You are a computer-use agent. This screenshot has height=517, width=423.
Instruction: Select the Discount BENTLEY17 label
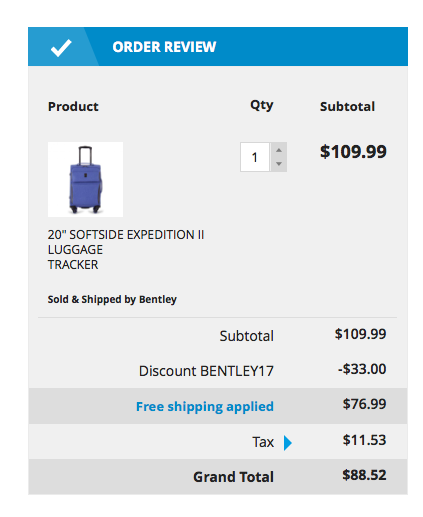(206, 371)
